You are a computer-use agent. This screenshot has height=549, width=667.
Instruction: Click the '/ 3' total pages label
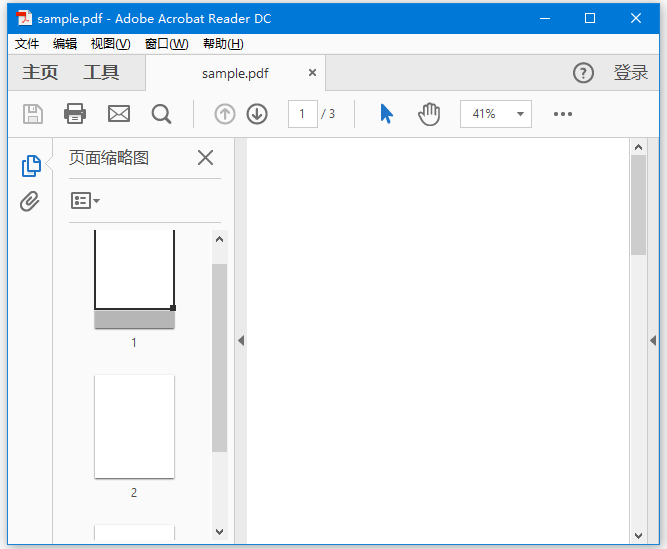coord(328,114)
